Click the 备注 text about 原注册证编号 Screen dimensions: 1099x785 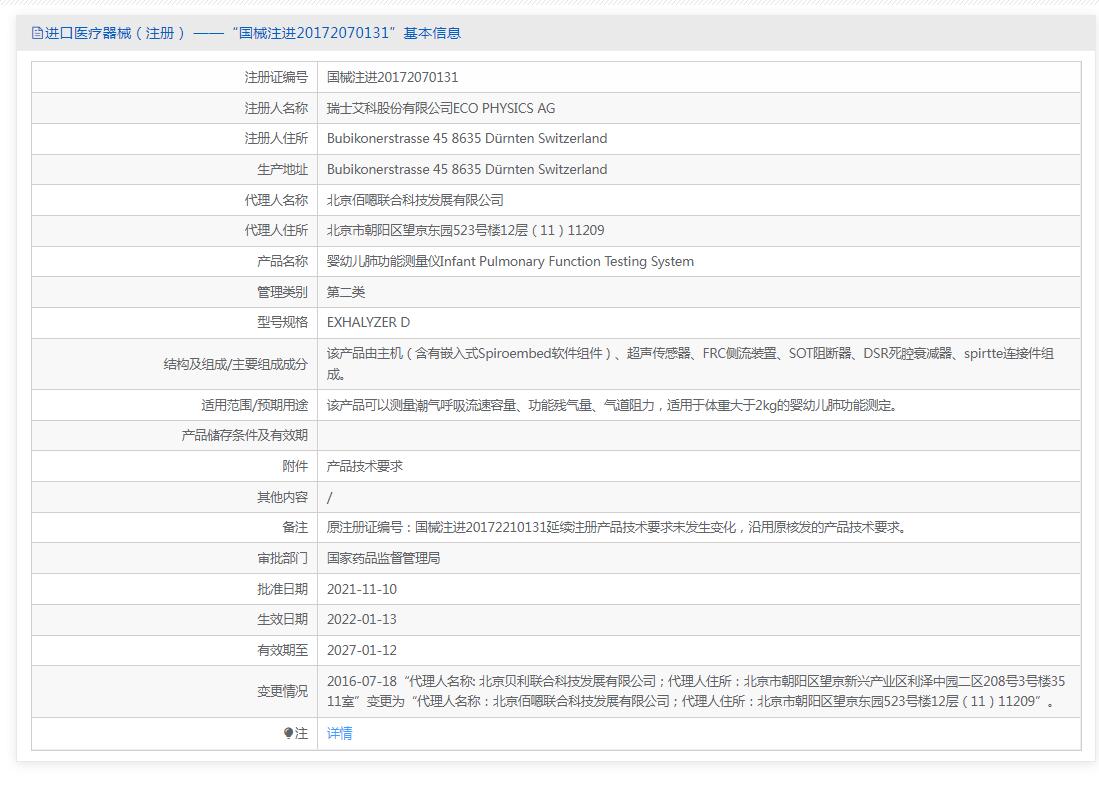point(617,527)
